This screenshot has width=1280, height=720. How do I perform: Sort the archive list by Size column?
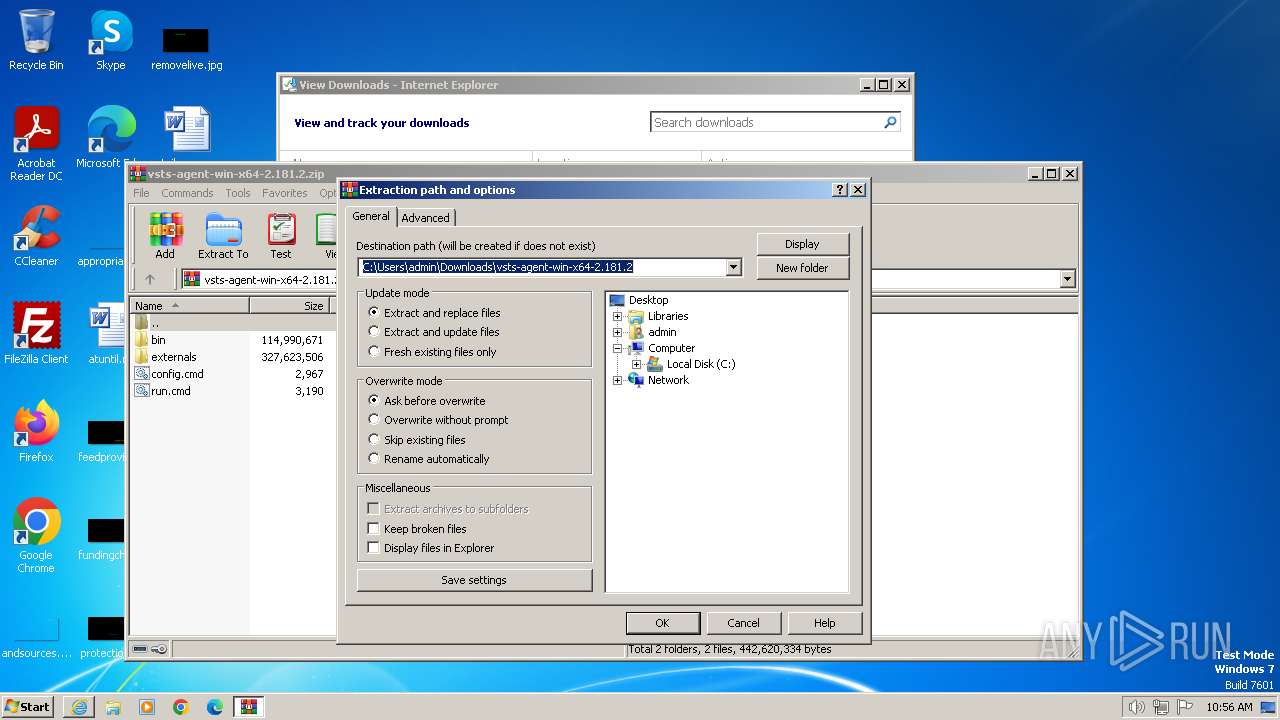click(290, 306)
